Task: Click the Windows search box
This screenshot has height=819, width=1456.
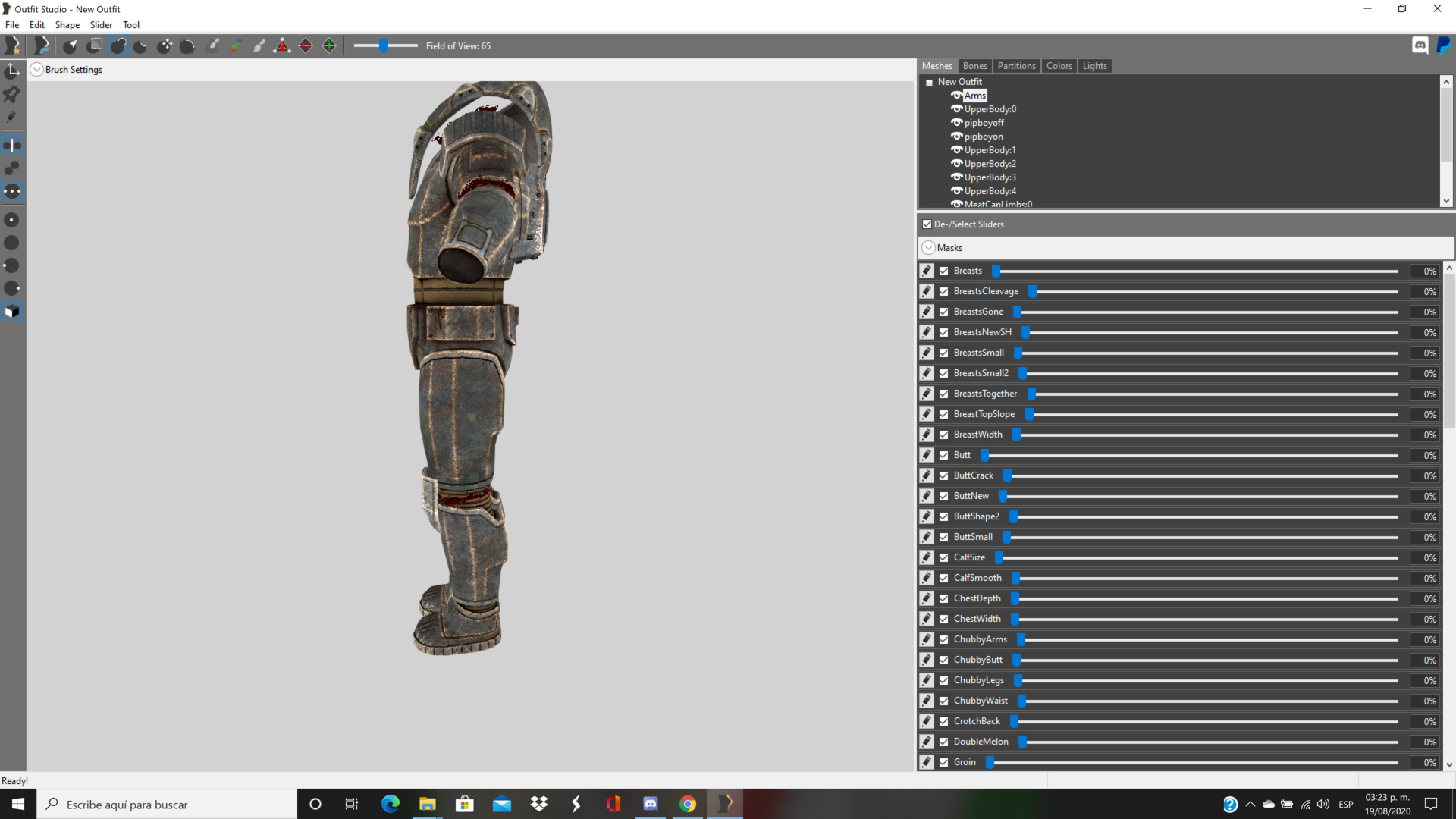Action: 167,804
